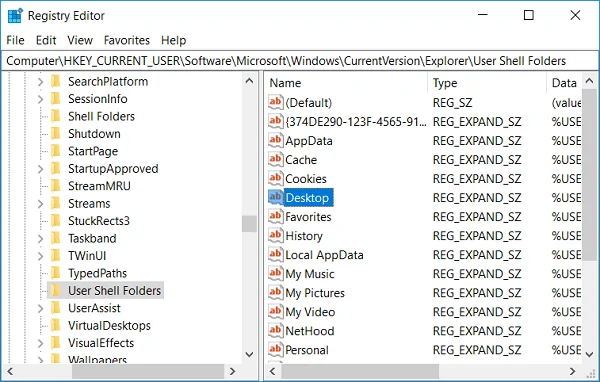Click values pane scroll up arrow
This screenshot has width=600, height=382.
589,81
